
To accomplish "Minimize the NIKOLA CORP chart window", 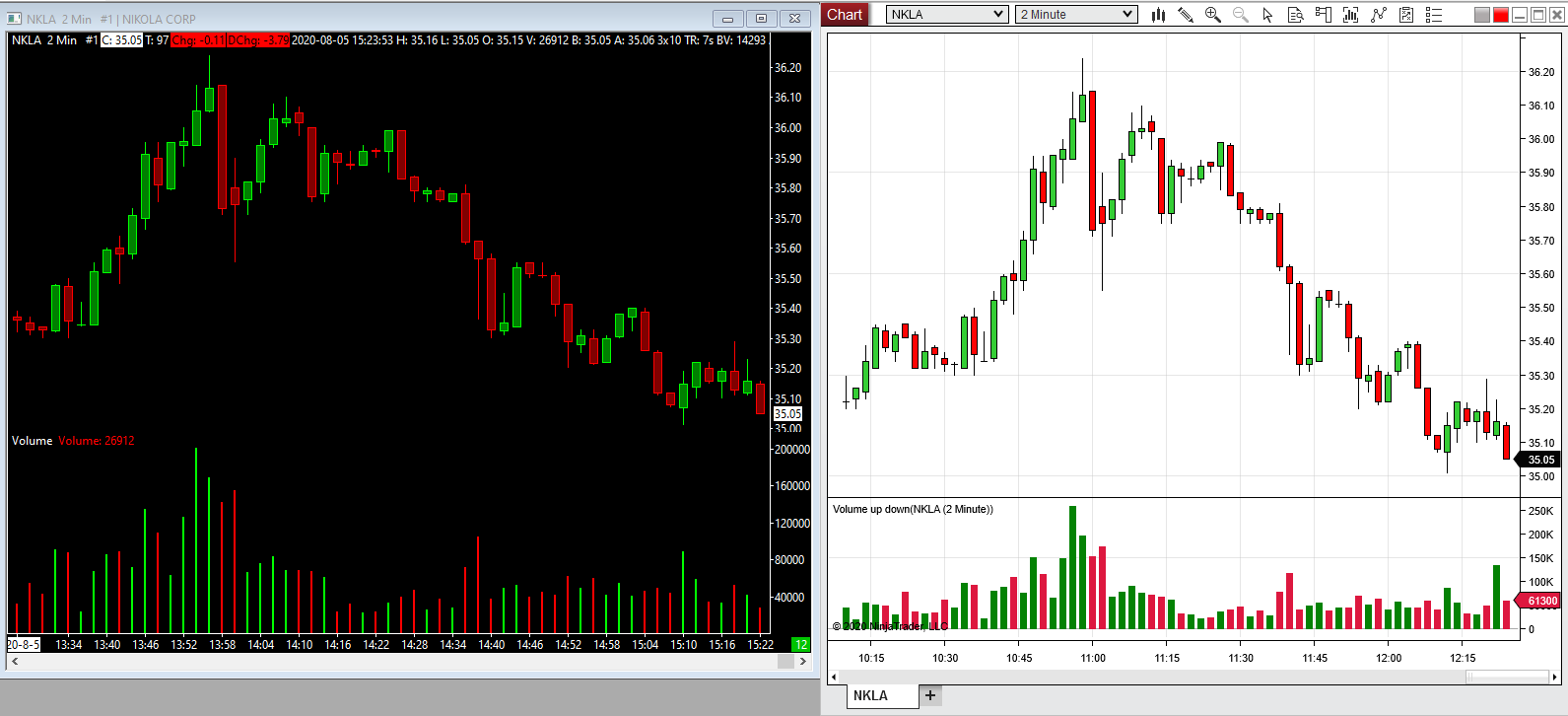I will tap(727, 19).
